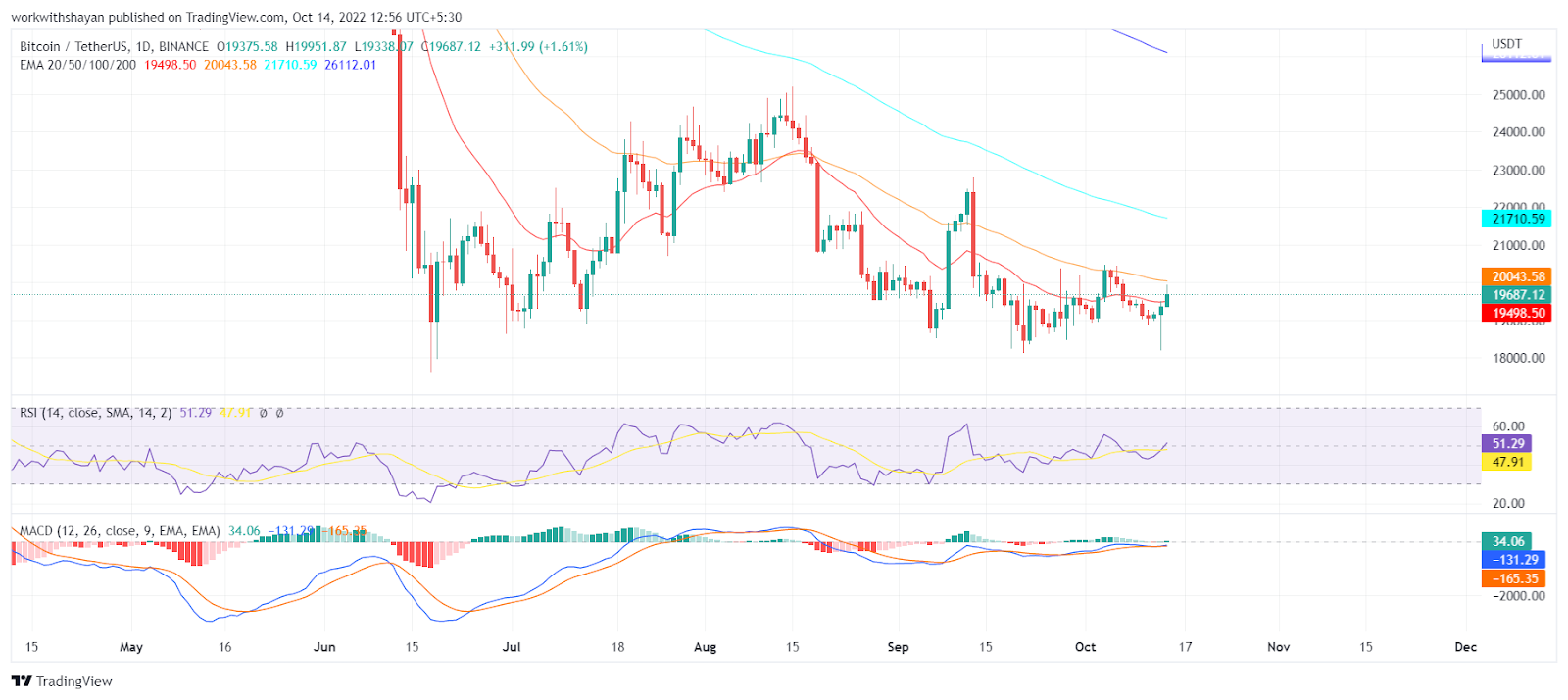The height and width of the screenshot is (700, 1568).
Task: Open the EMA 20/50/100/200 indicator legend
Action: 78,65
